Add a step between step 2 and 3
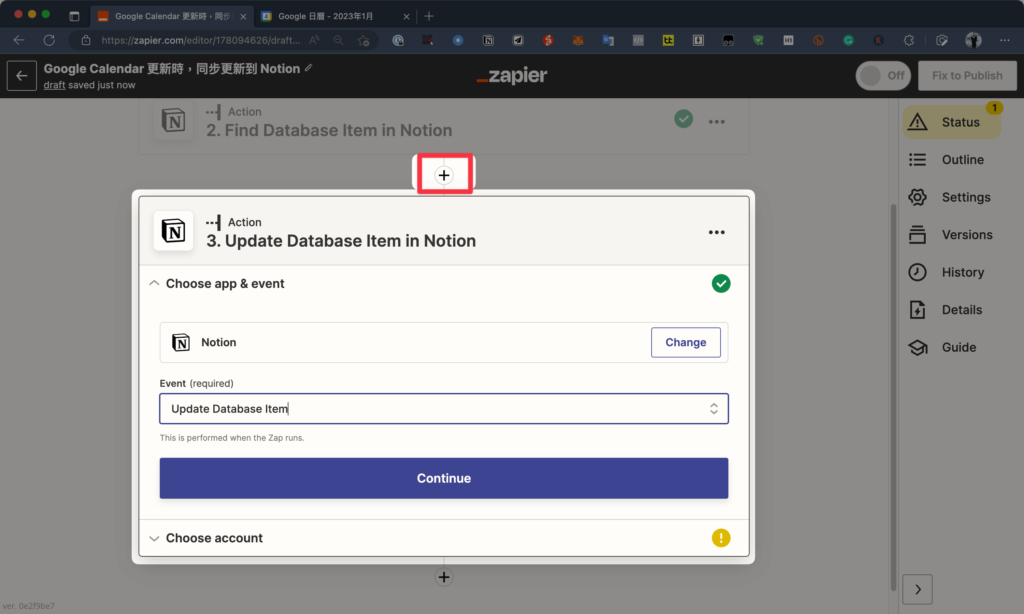This screenshot has height=614, width=1024. [x=444, y=175]
